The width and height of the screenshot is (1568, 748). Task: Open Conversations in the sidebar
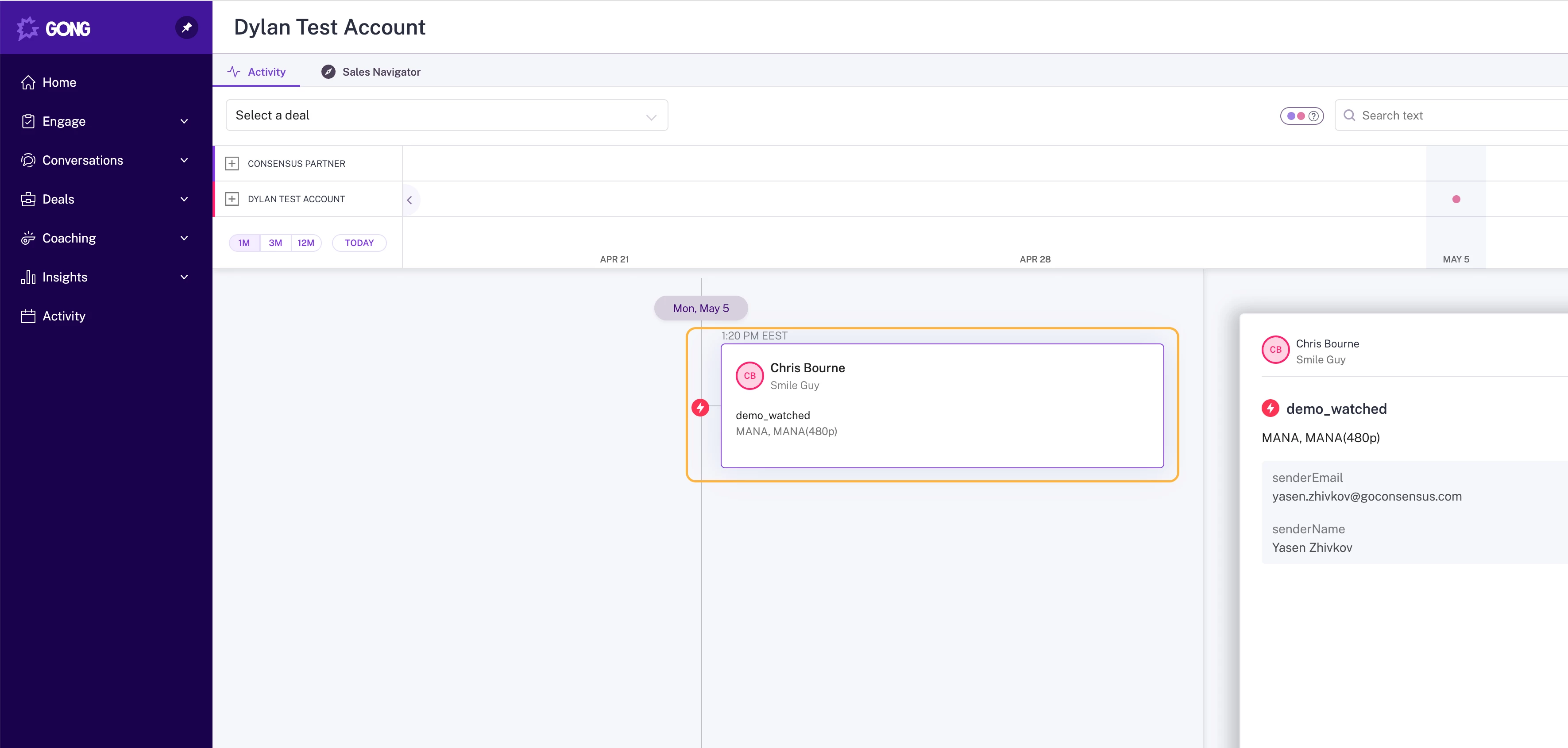coord(106,160)
